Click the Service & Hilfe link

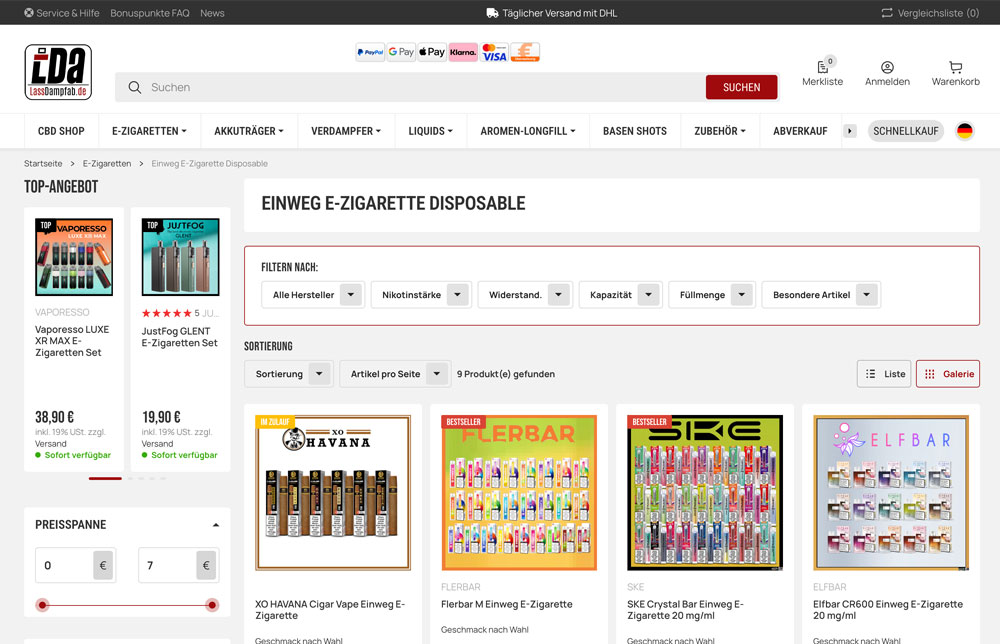(62, 13)
